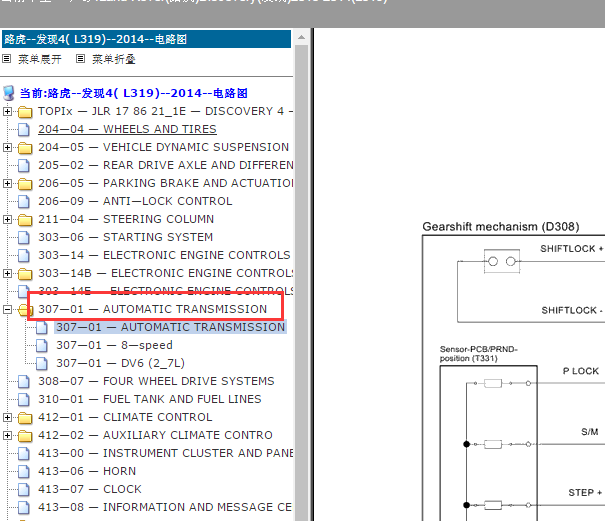Open 206-05 Parking Brake and Actuation
The height and width of the screenshot is (521, 605).
tap(166, 183)
